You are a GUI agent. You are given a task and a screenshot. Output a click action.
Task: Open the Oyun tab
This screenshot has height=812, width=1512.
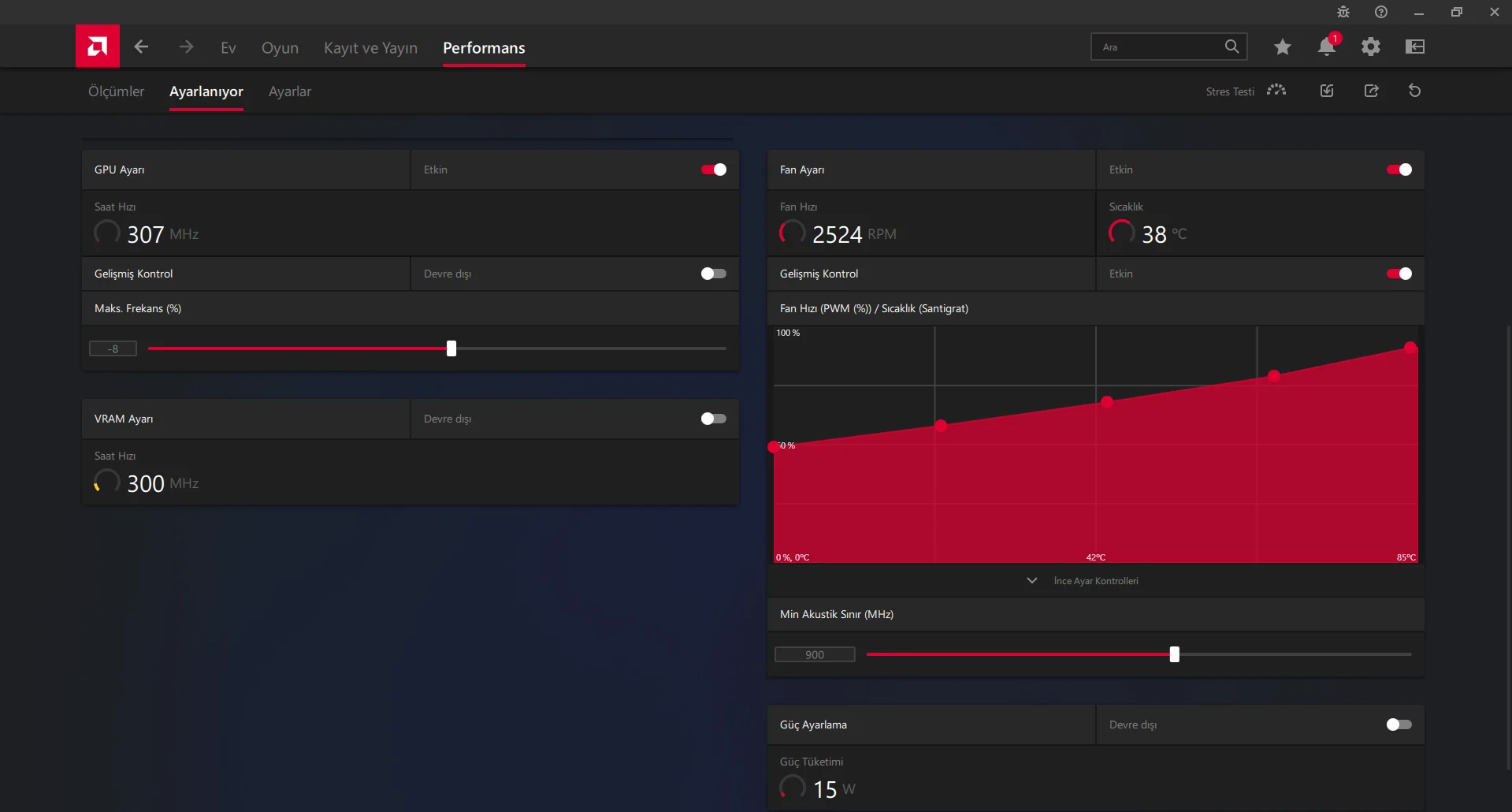[280, 47]
